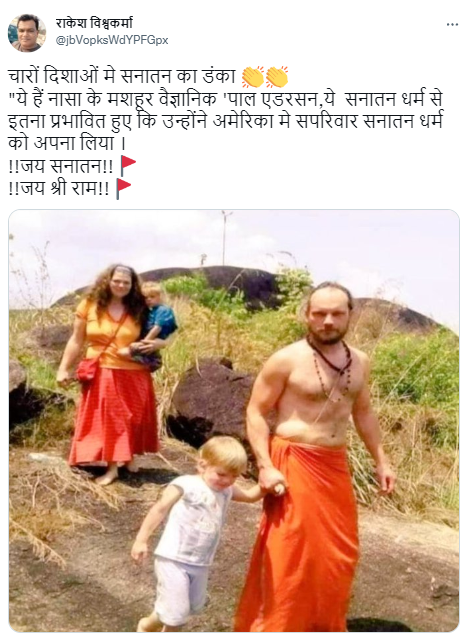
Task: Click the text !!जय श्री राम!!
Action: coord(58,189)
